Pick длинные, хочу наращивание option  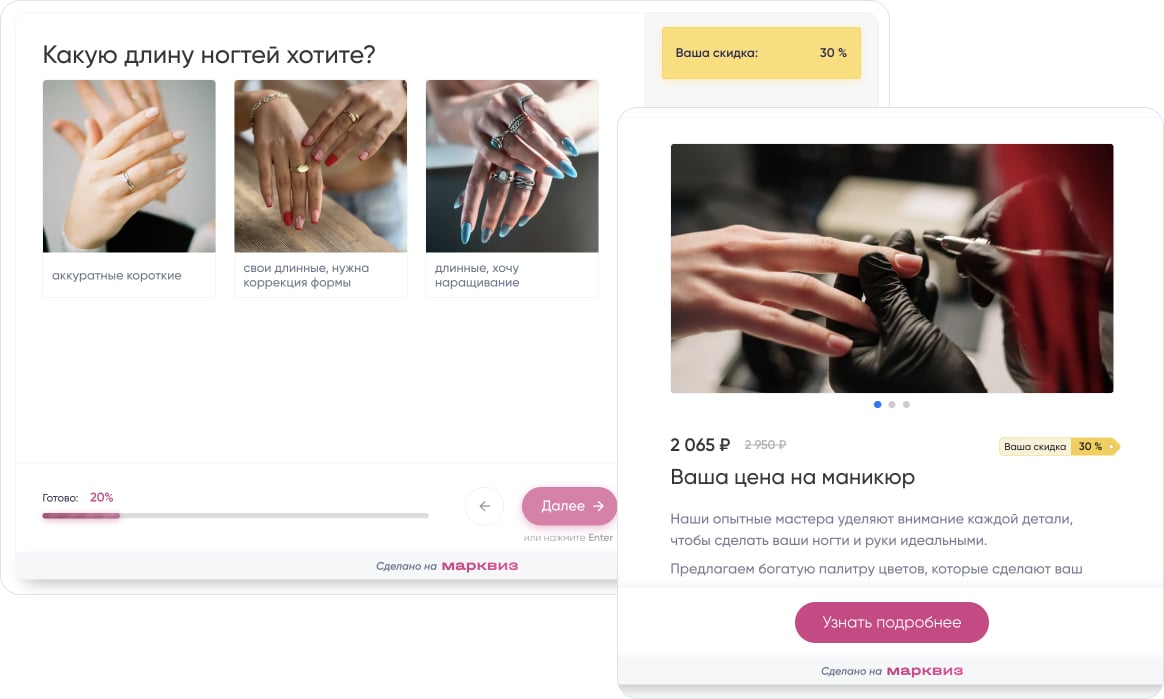[477, 275]
